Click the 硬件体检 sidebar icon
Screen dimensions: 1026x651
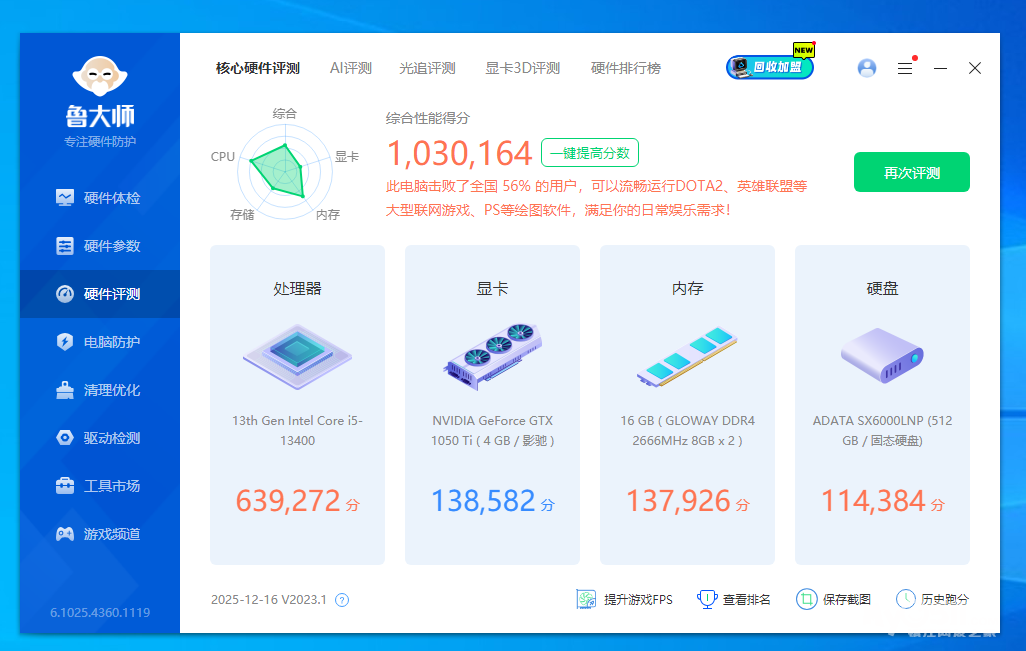65,198
